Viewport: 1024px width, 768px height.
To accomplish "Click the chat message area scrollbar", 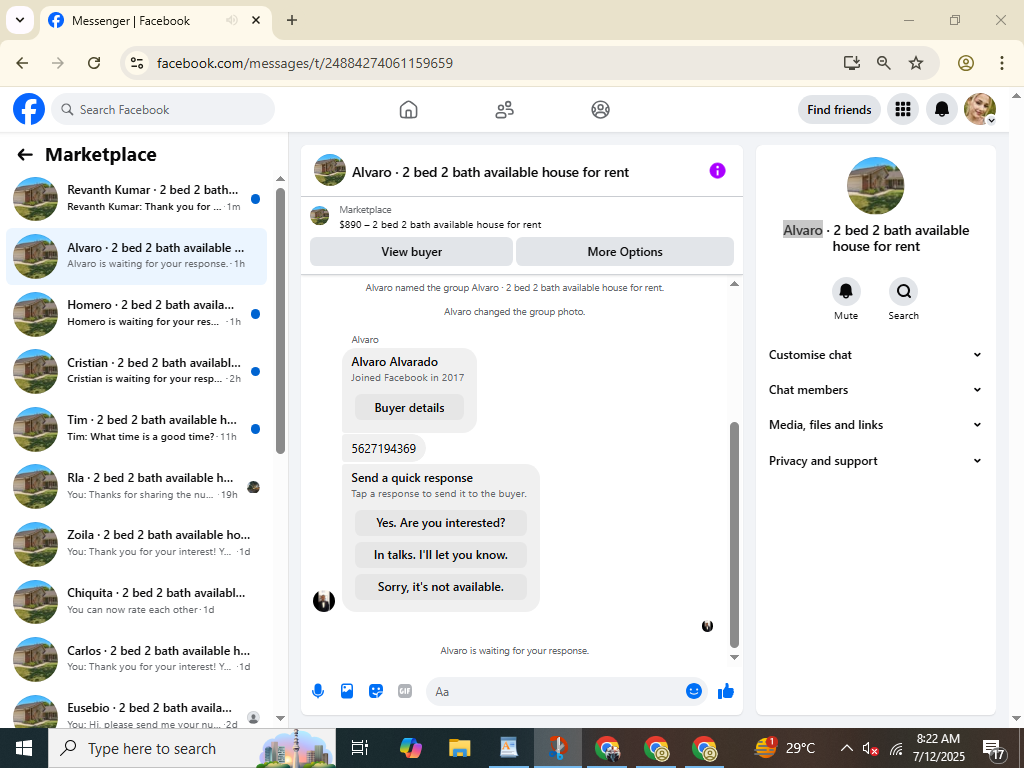I will coord(734,534).
